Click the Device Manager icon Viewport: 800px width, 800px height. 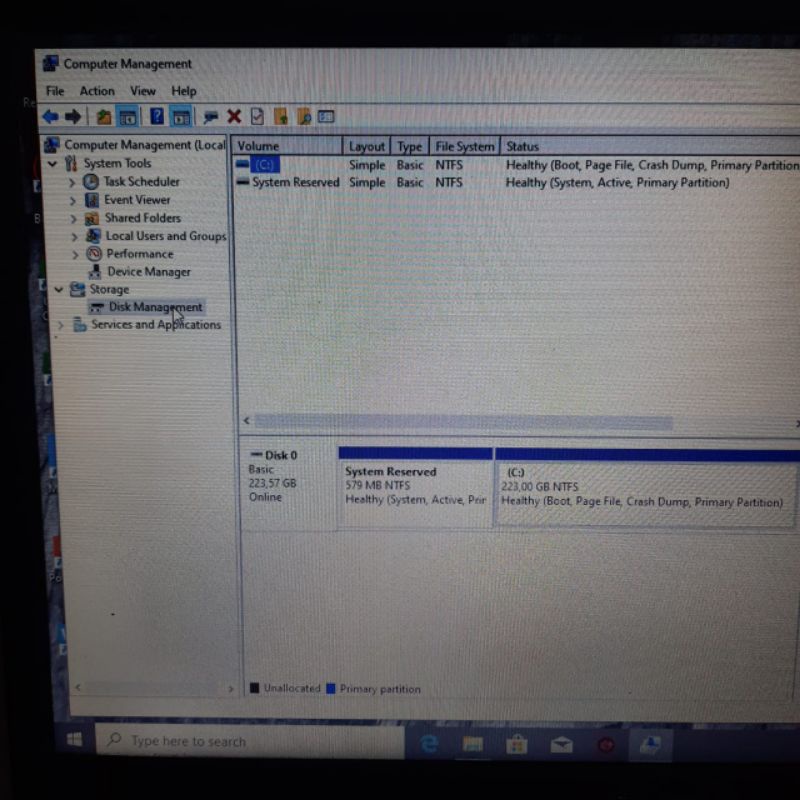coord(94,271)
